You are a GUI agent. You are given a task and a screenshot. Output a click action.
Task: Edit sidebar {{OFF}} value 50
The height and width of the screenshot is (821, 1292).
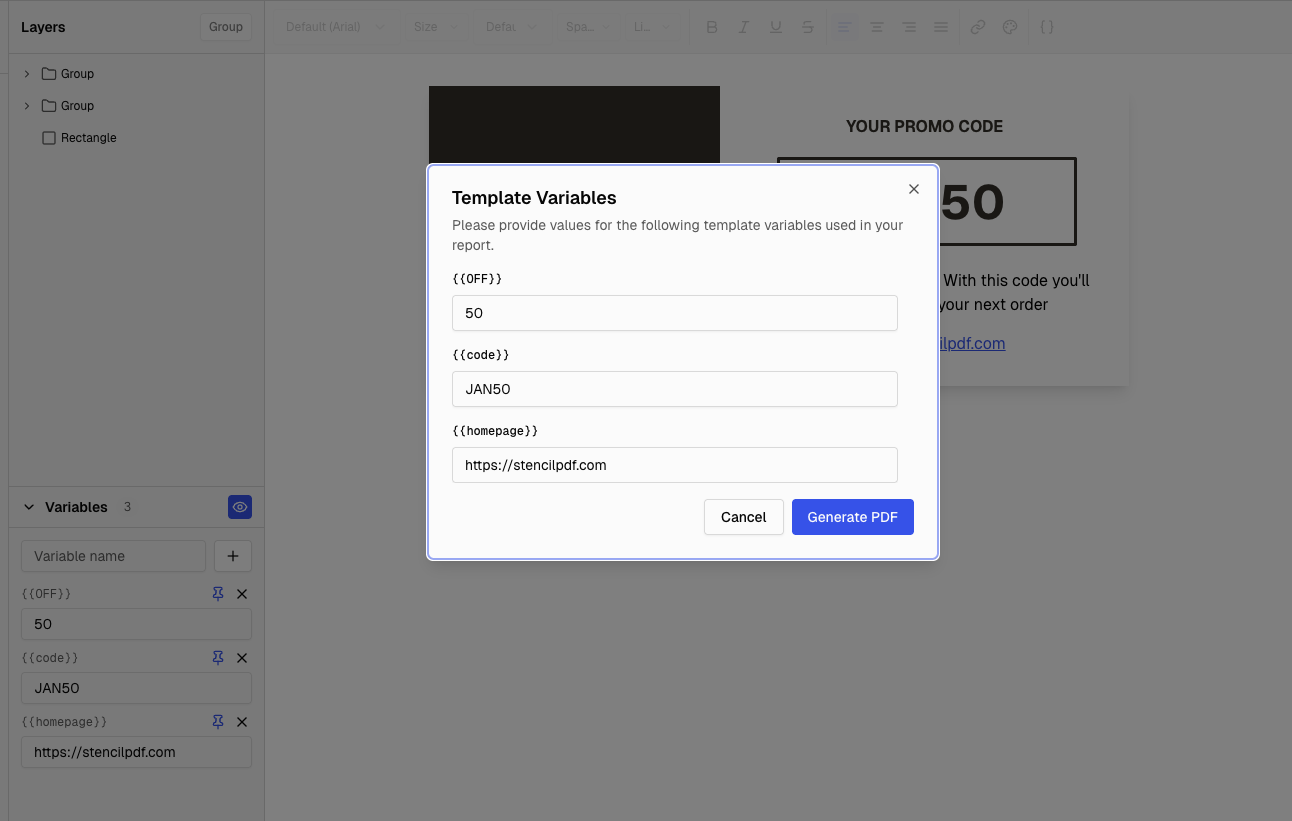click(136, 624)
